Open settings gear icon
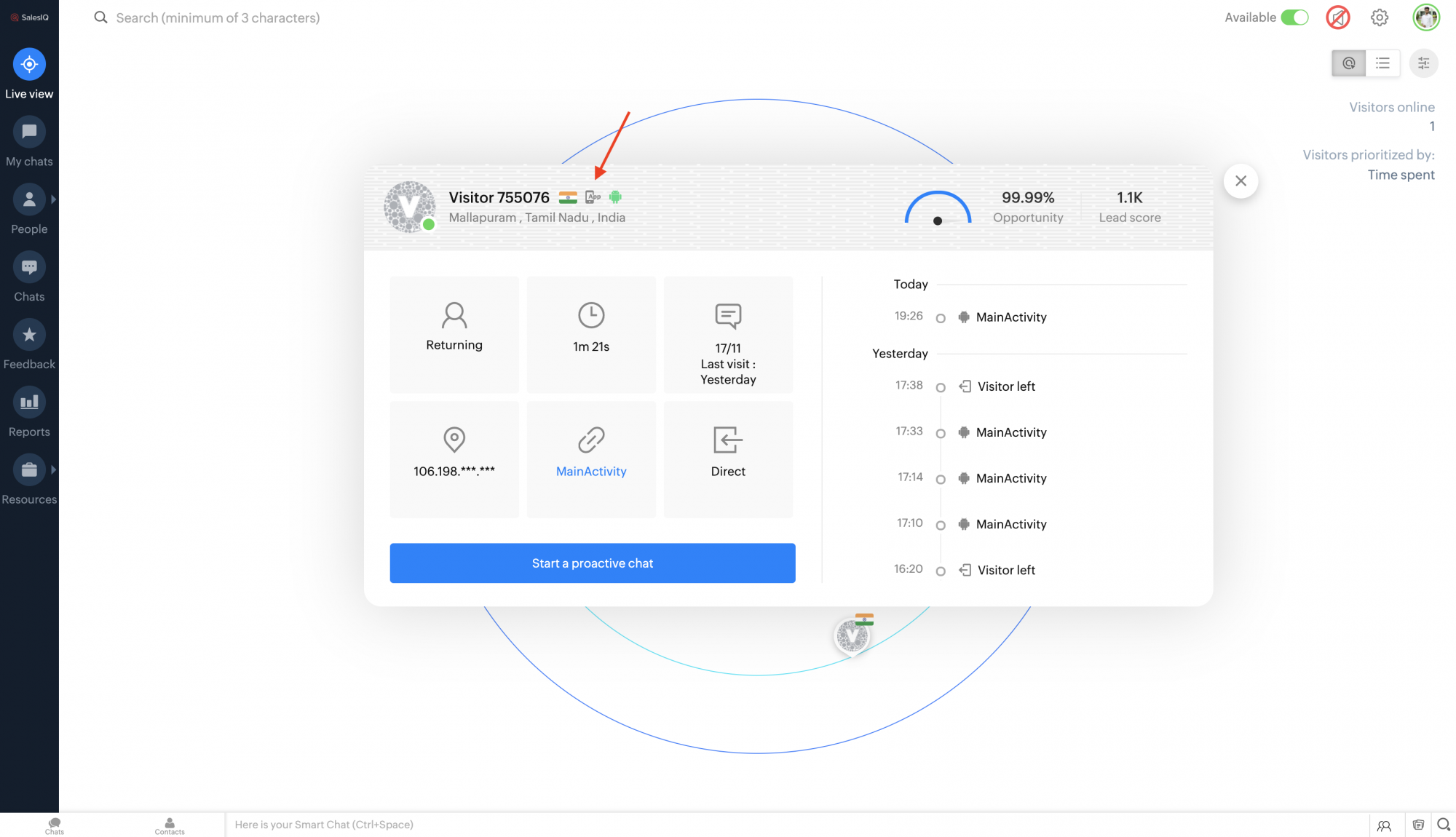Viewport: 1456px width, 837px height. (x=1380, y=17)
